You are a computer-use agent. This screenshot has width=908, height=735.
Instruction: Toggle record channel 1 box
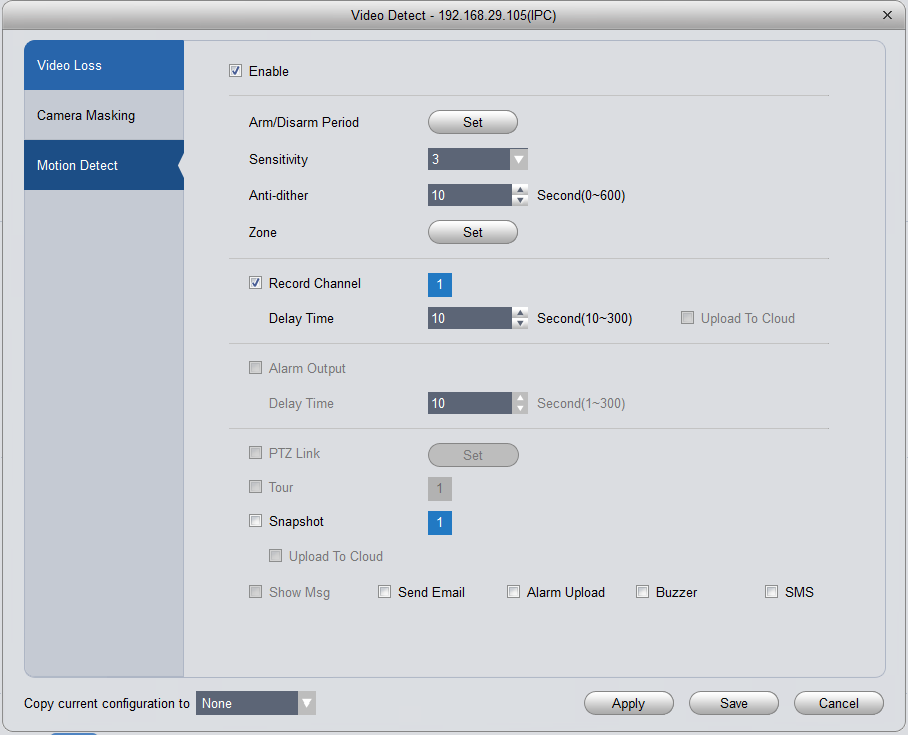[440, 284]
